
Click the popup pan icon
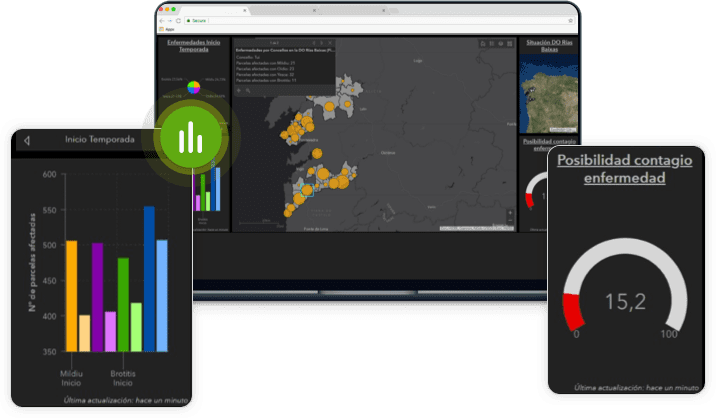[238, 90]
